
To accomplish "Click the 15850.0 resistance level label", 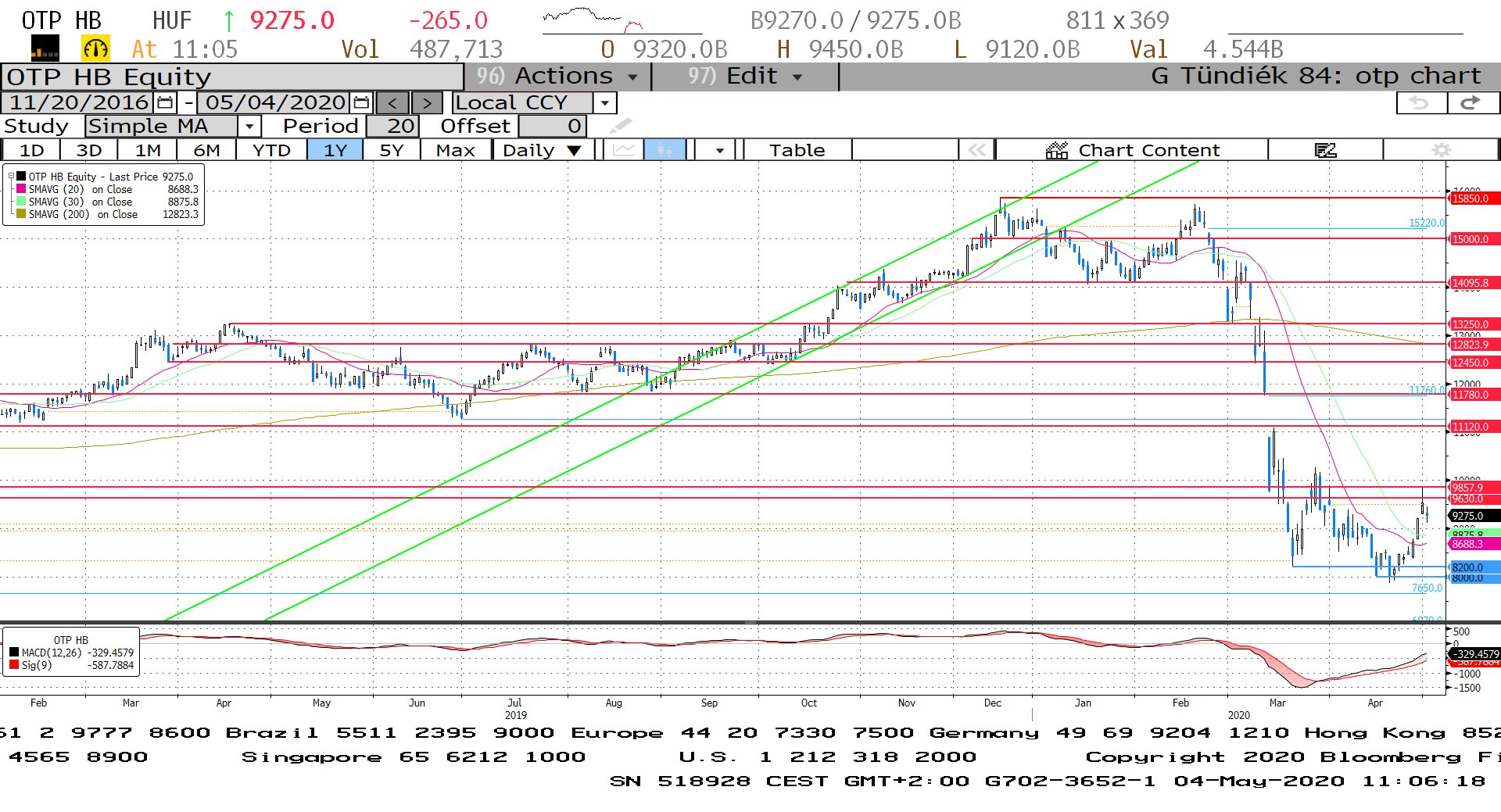I will 1474,199.
